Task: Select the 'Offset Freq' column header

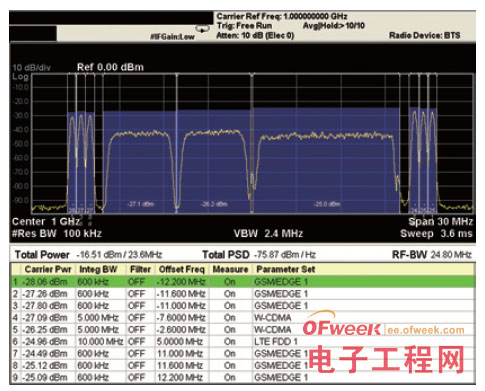Action: coord(181,269)
